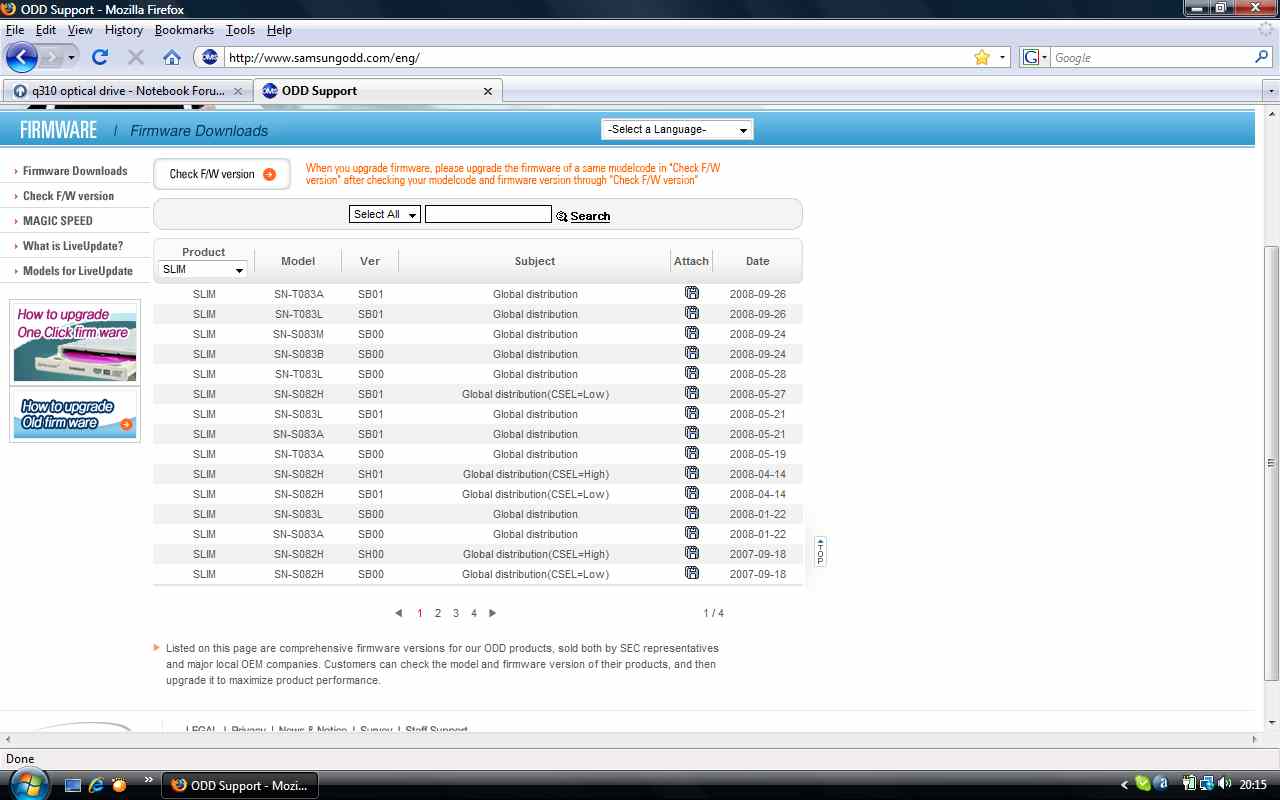This screenshot has width=1280, height=800.
Task: Expand hidden system tray icons
Action: 1125,785
